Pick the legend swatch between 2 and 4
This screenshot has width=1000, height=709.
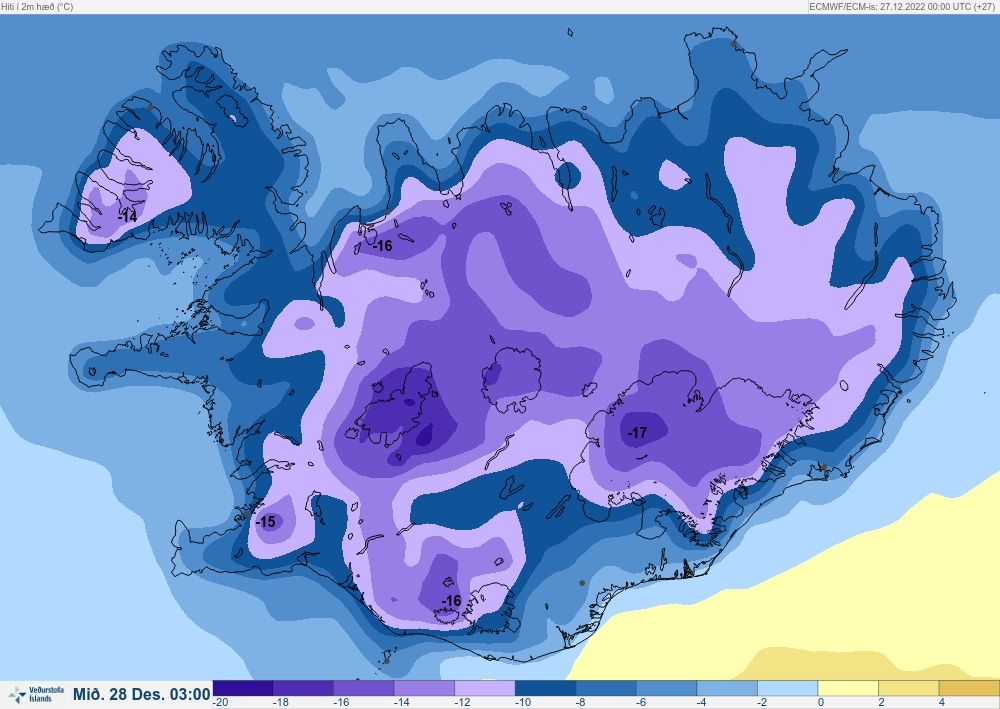click(909, 689)
